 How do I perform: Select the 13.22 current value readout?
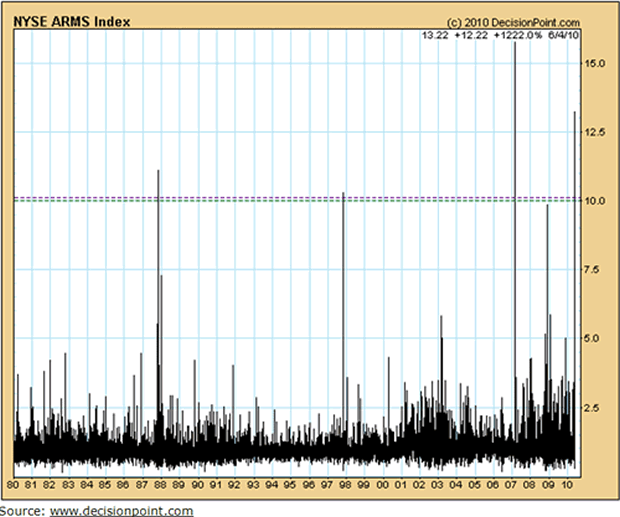[x=434, y=34]
